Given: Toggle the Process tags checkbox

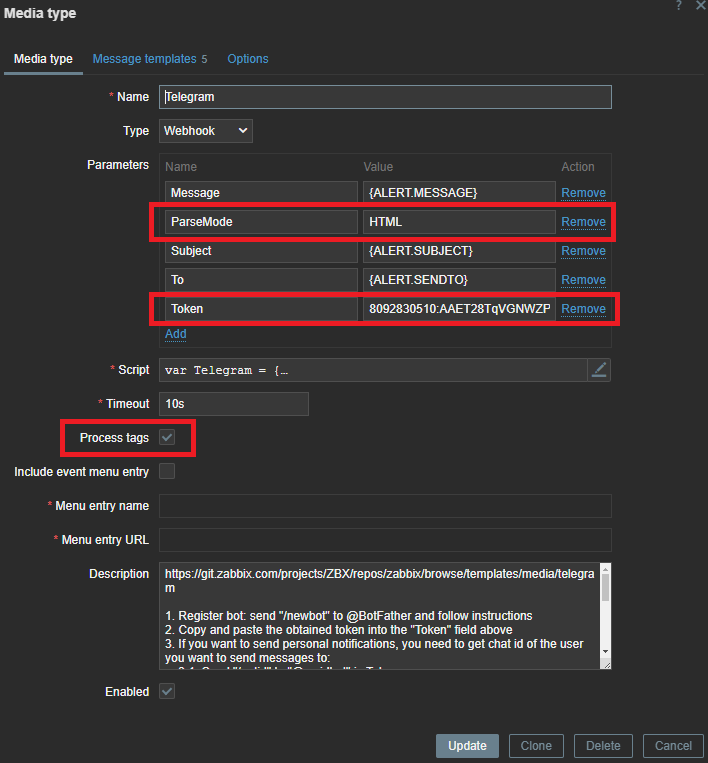Looking at the screenshot, I should point(167,437).
